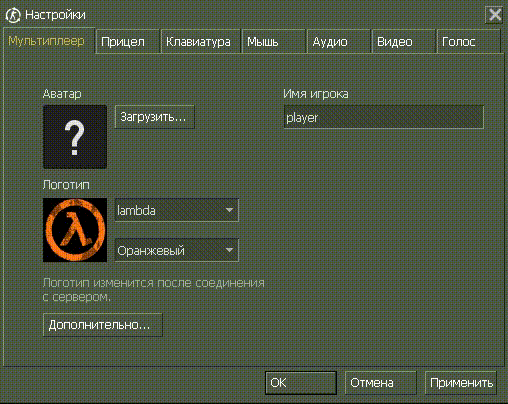This screenshot has width=508, height=404.
Task: Confirm settings with the OK button
Action: (301, 383)
